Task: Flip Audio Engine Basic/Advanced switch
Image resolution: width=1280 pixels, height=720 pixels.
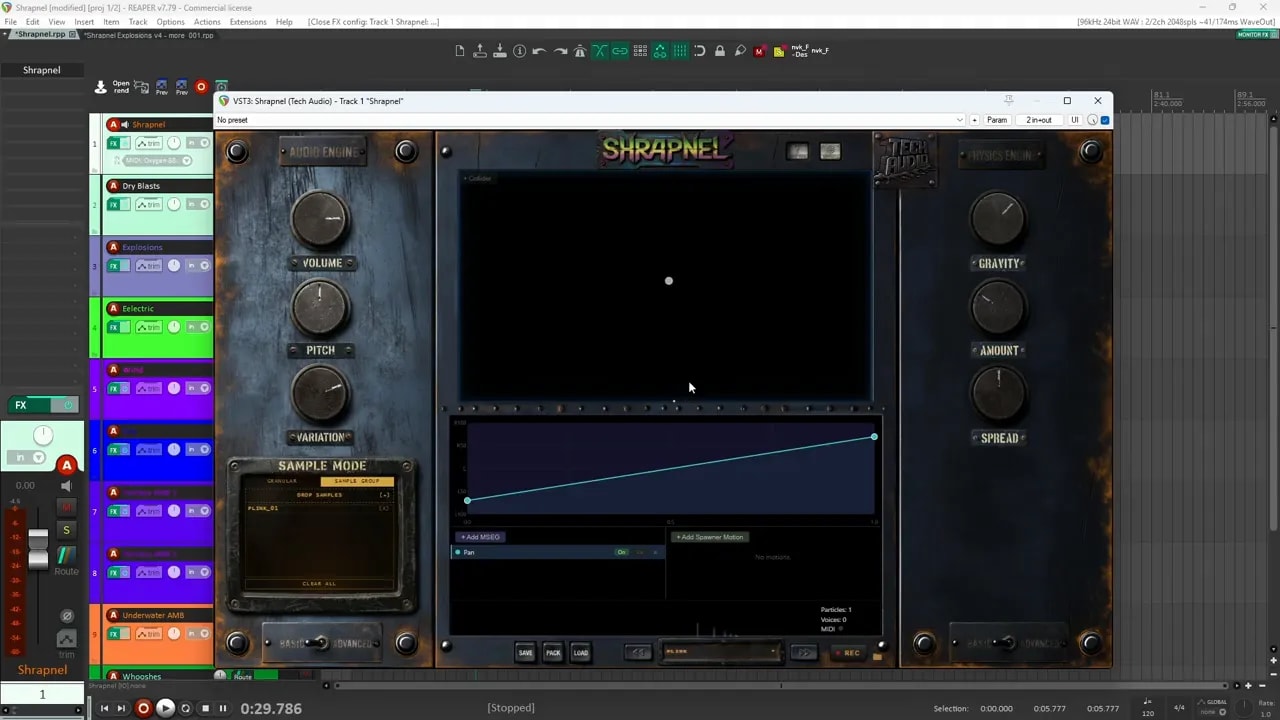Action: coord(319,643)
